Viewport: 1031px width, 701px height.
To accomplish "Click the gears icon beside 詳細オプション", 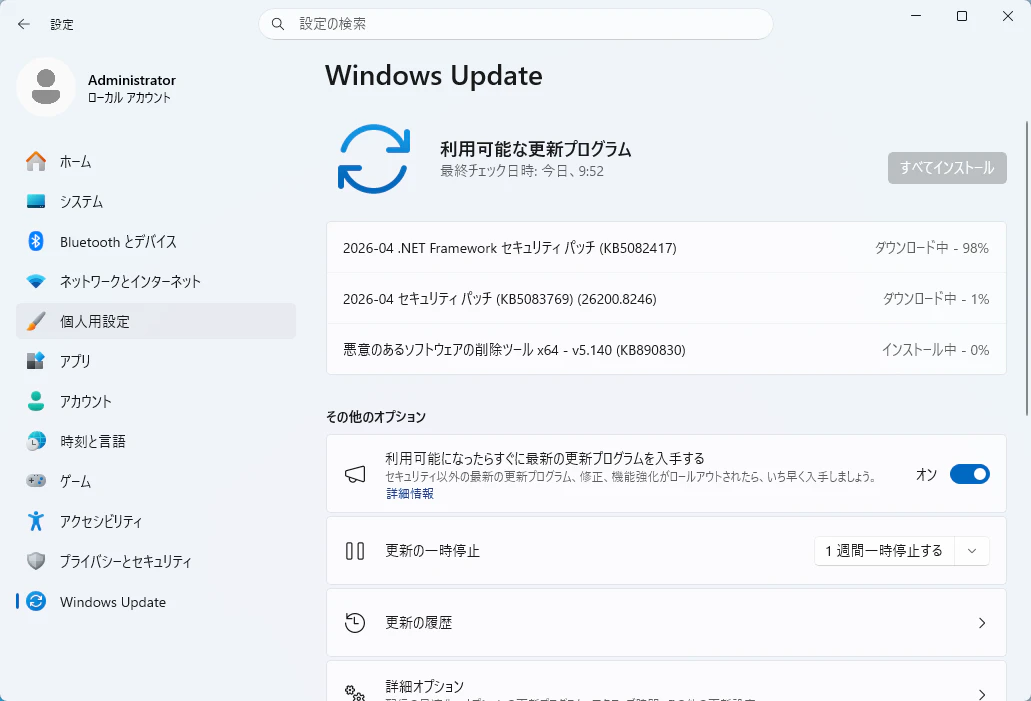I will (355, 692).
